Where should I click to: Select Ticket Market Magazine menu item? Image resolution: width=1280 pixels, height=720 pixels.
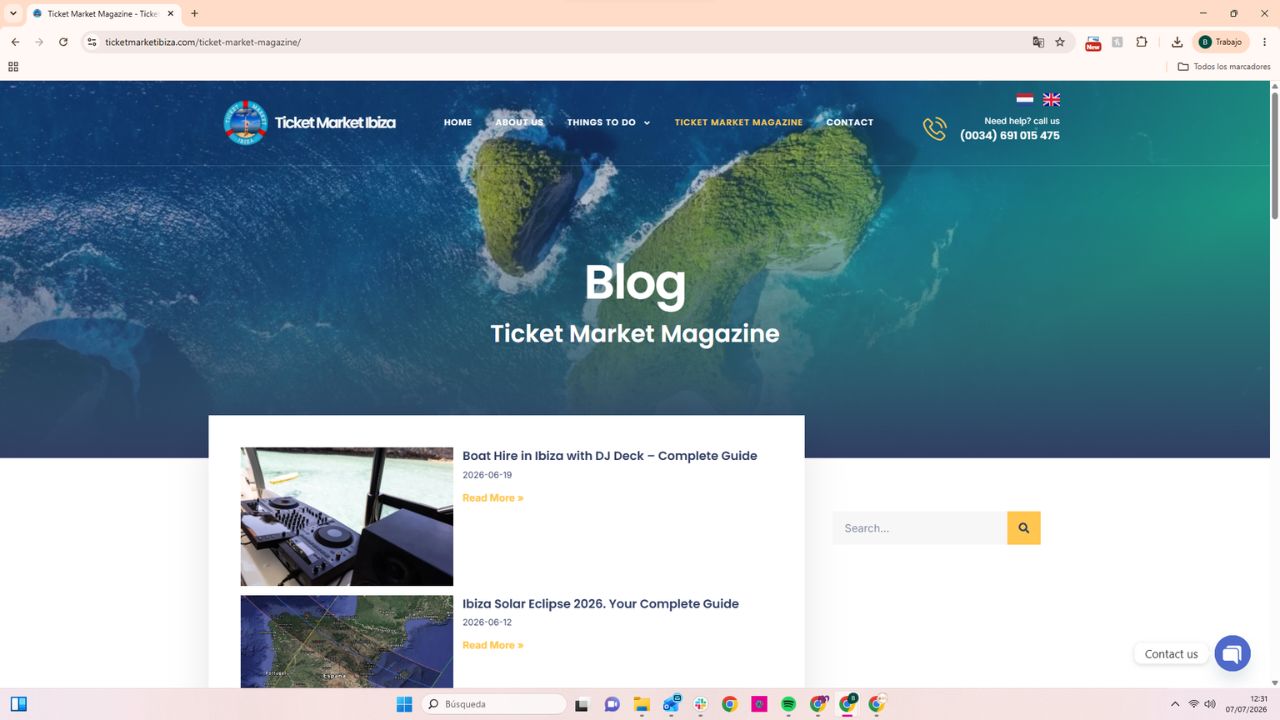tap(739, 123)
